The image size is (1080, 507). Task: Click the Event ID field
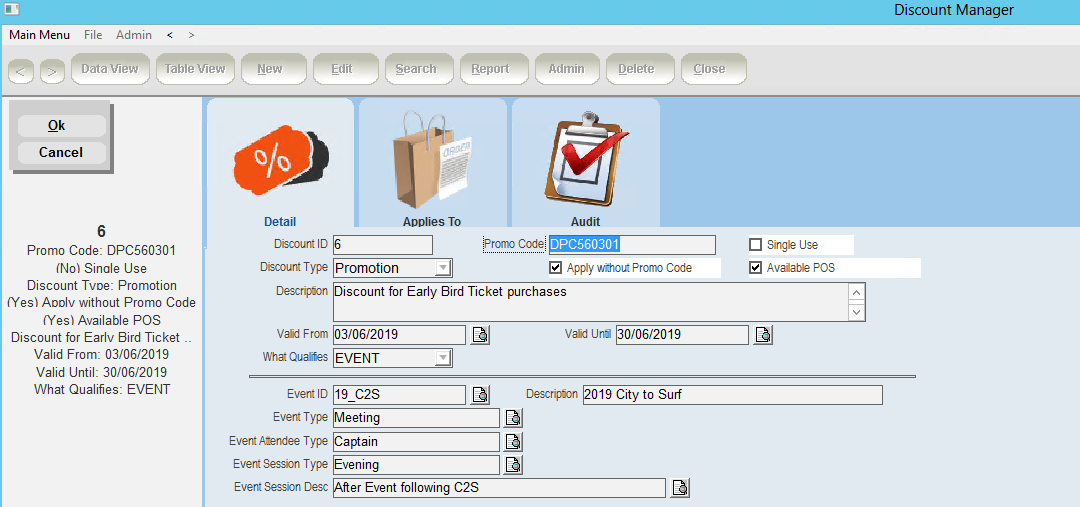pos(399,395)
